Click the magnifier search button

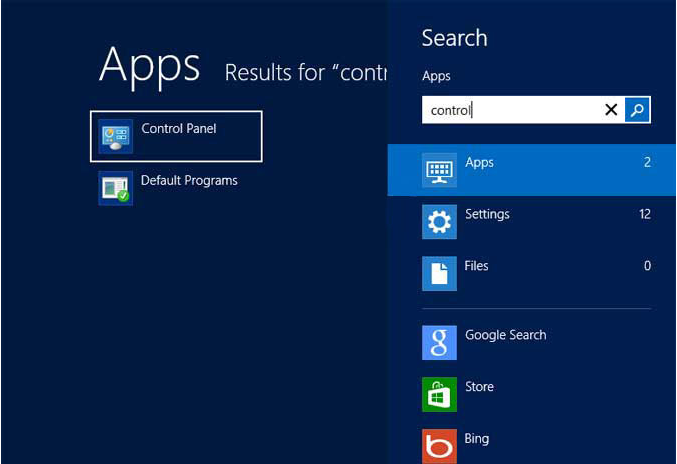(637, 110)
